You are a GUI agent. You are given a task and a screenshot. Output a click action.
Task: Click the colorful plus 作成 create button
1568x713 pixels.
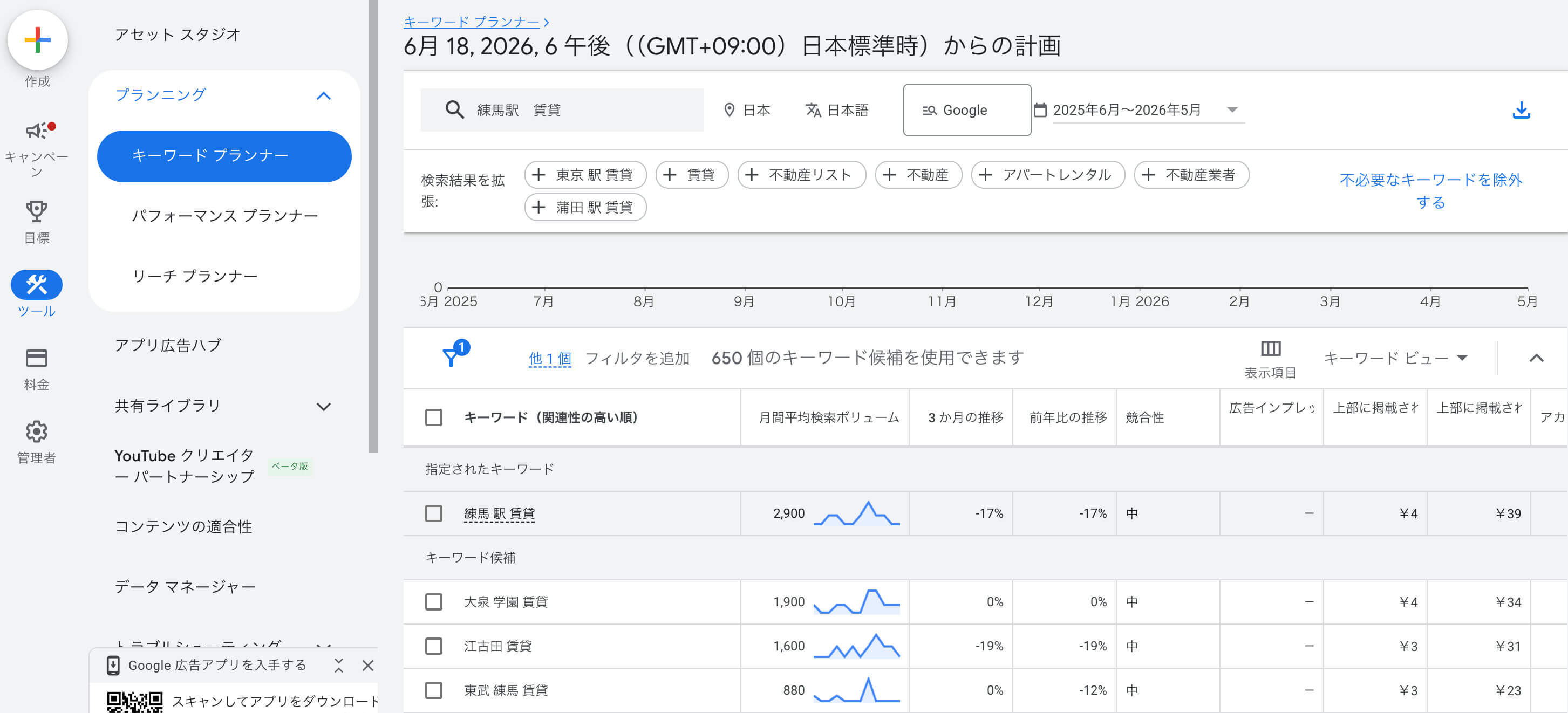(x=37, y=40)
